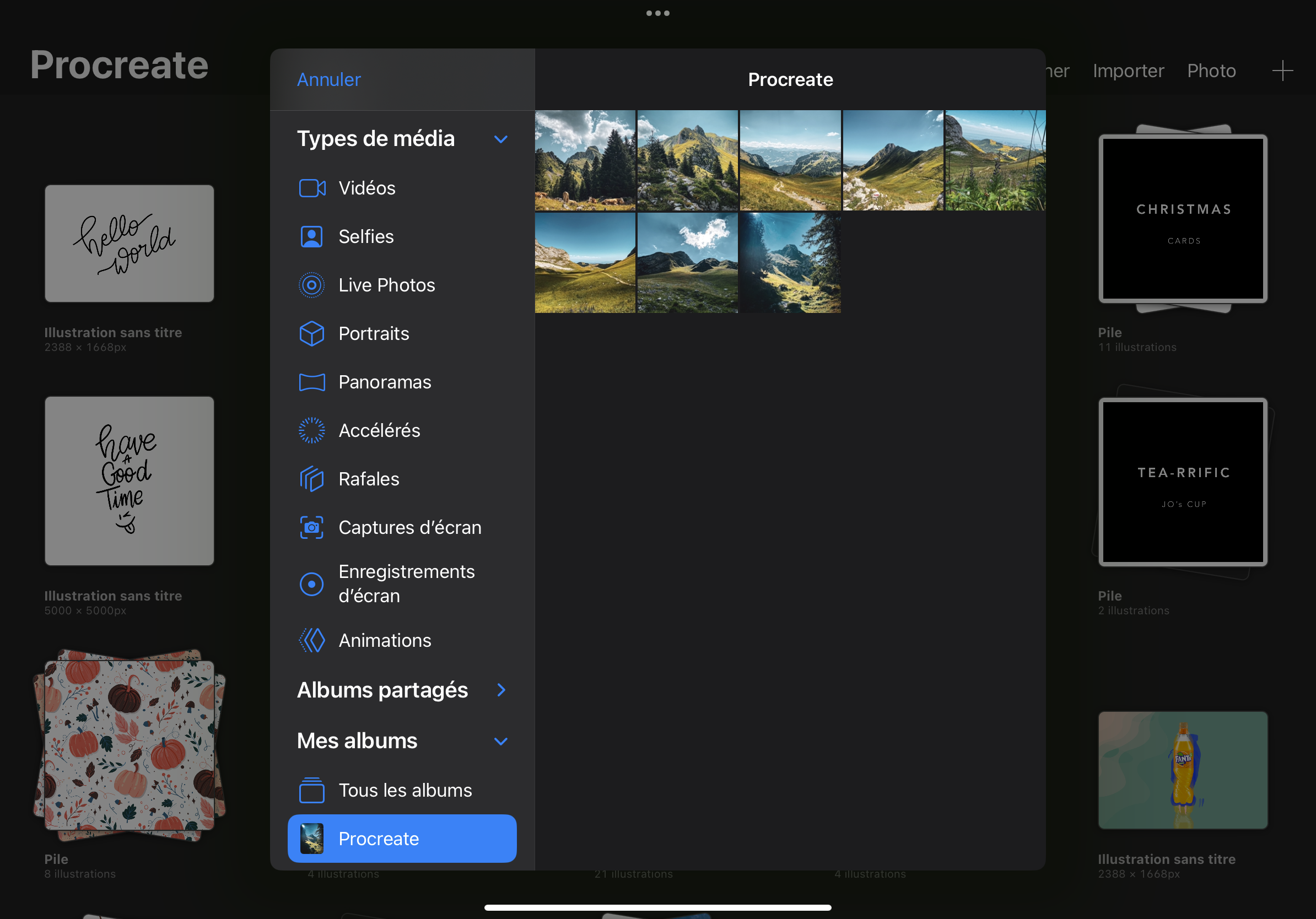Click the Animations diamond icon
Screen dimensions: 1316x919
[312, 640]
